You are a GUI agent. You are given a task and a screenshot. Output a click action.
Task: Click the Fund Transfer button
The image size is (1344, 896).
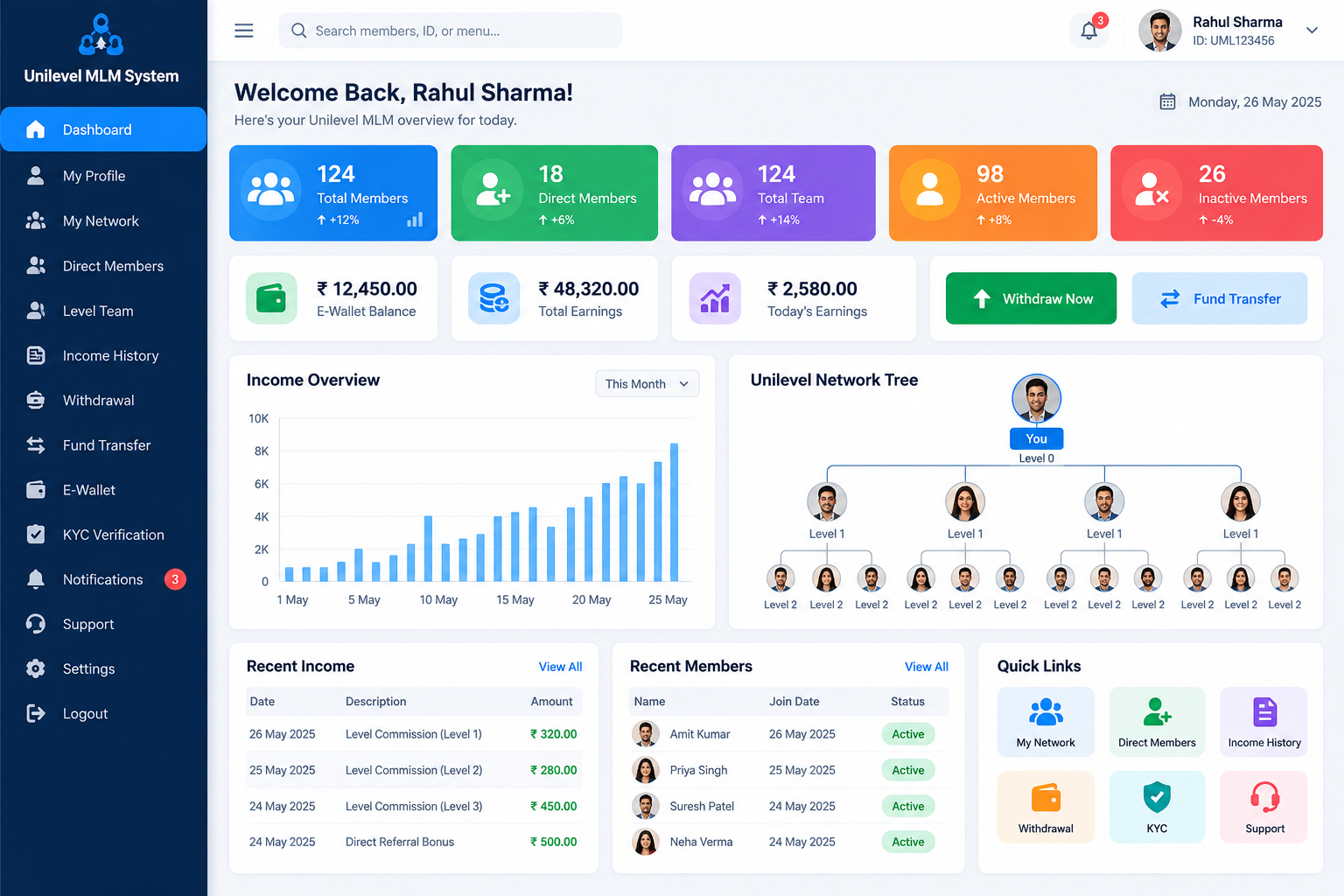click(1220, 298)
